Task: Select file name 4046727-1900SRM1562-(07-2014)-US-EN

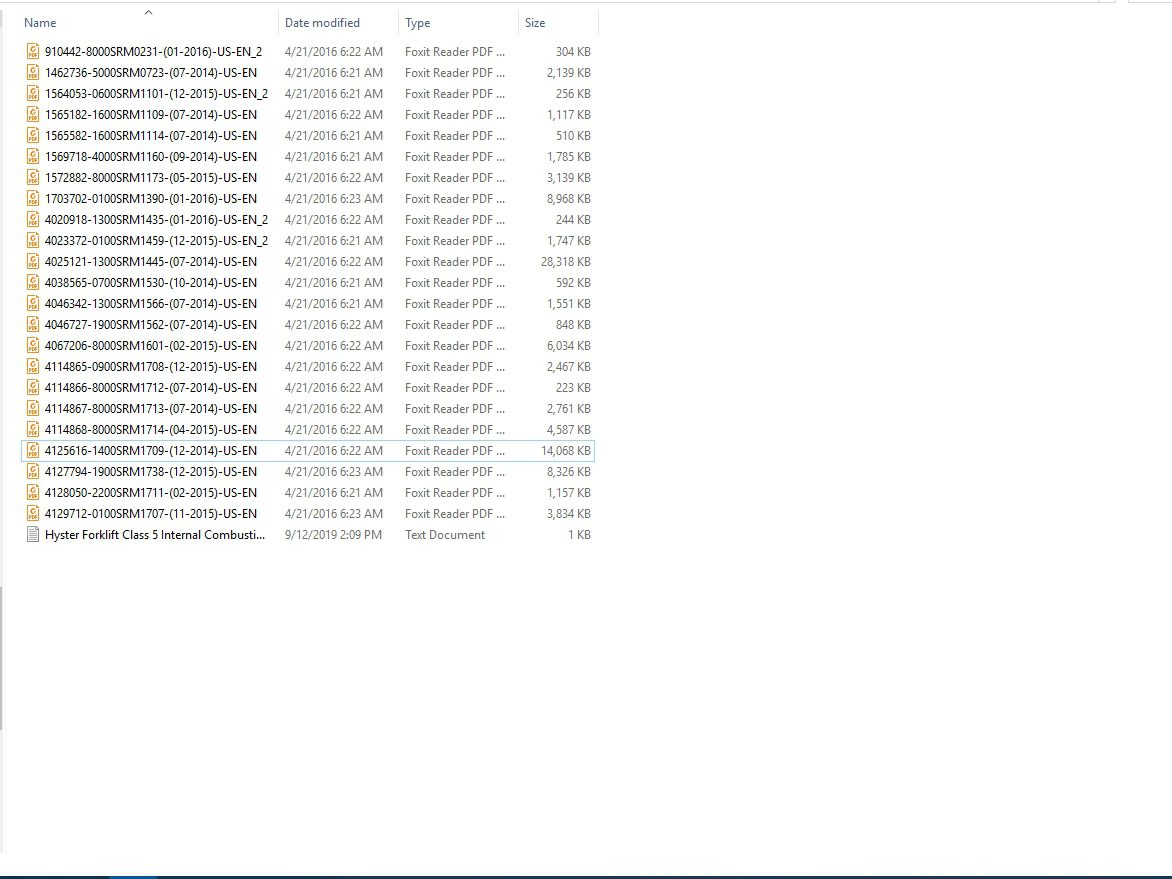Action: pyautogui.click(x=151, y=324)
